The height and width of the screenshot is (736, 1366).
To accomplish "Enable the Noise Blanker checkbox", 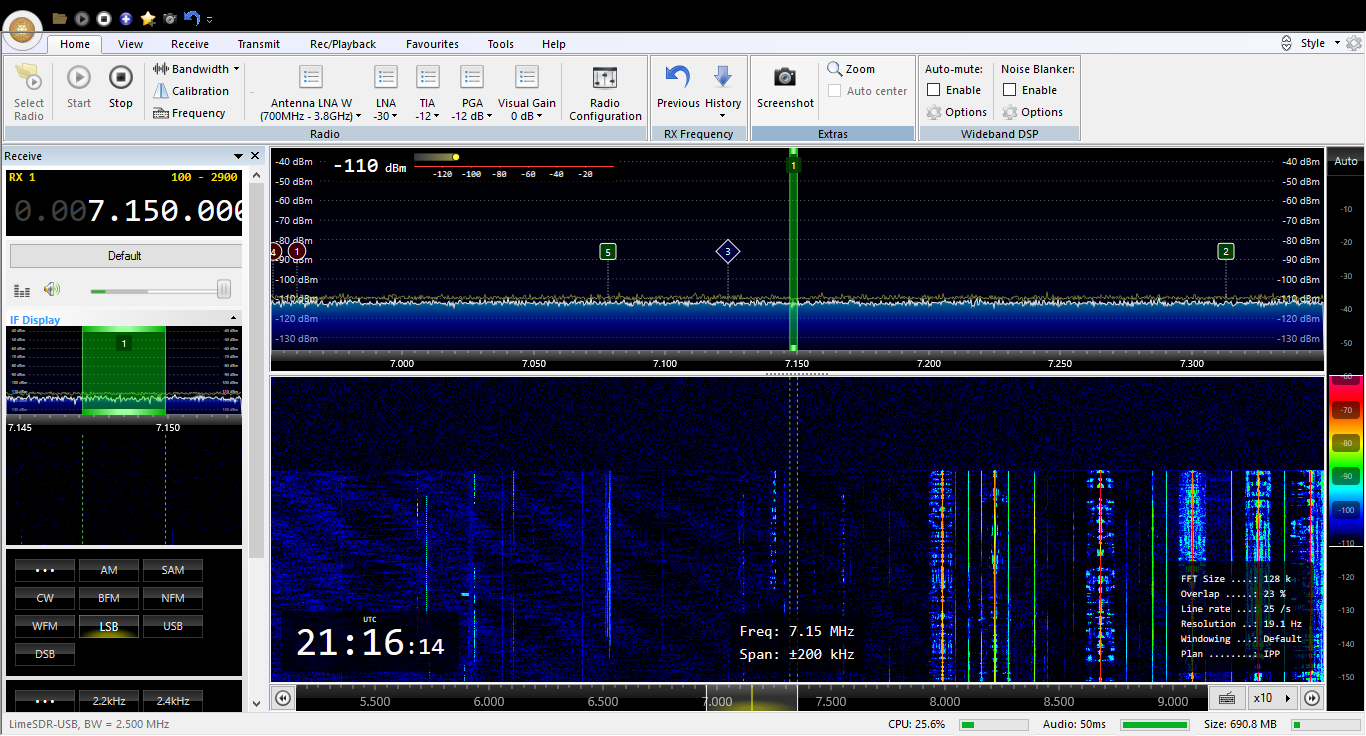I will coord(1010,90).
